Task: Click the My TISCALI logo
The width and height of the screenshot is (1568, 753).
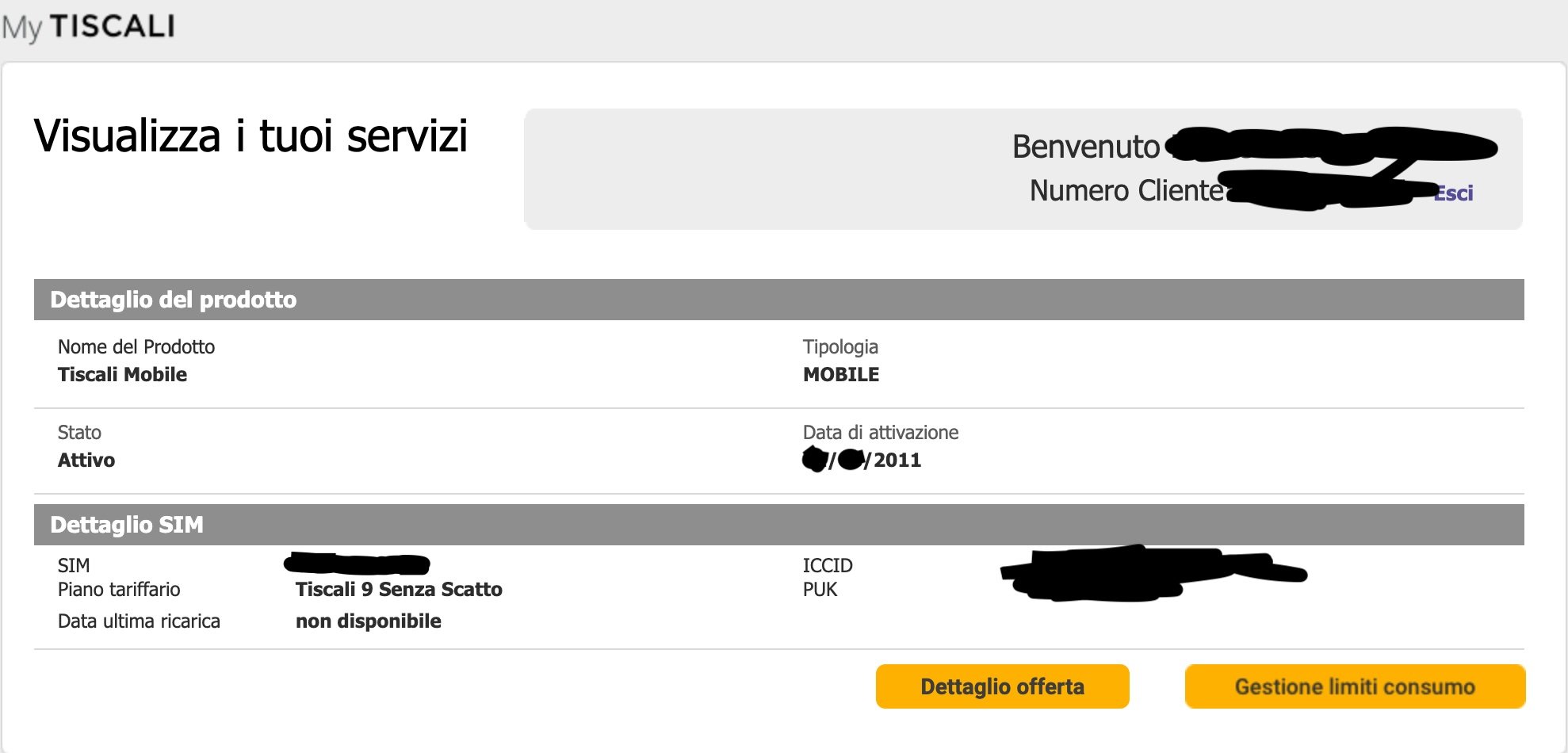Action: pyautogui.click(x=88, y=27)
